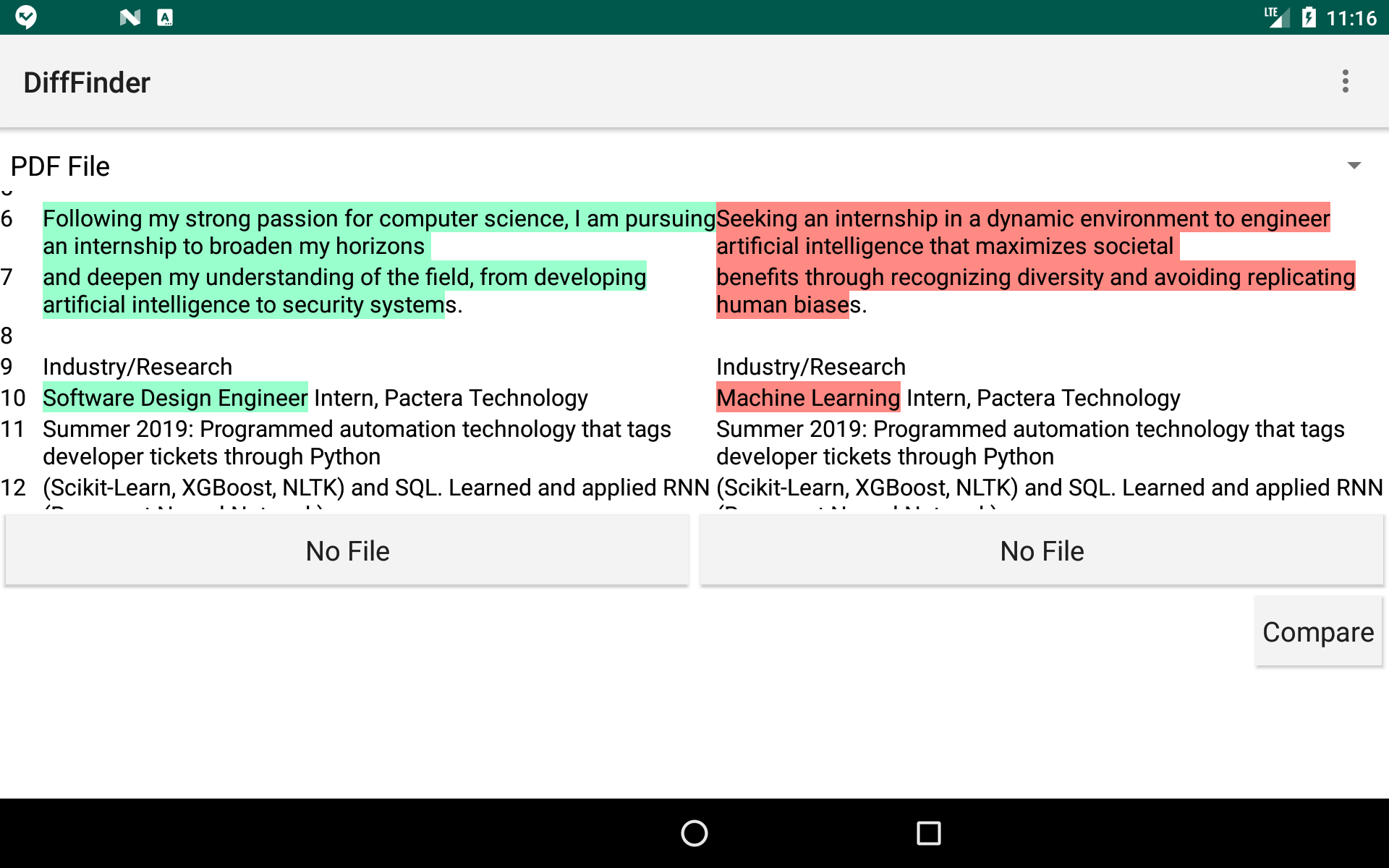Tap the DiffFinder title in the toolbar

point(87,81)
